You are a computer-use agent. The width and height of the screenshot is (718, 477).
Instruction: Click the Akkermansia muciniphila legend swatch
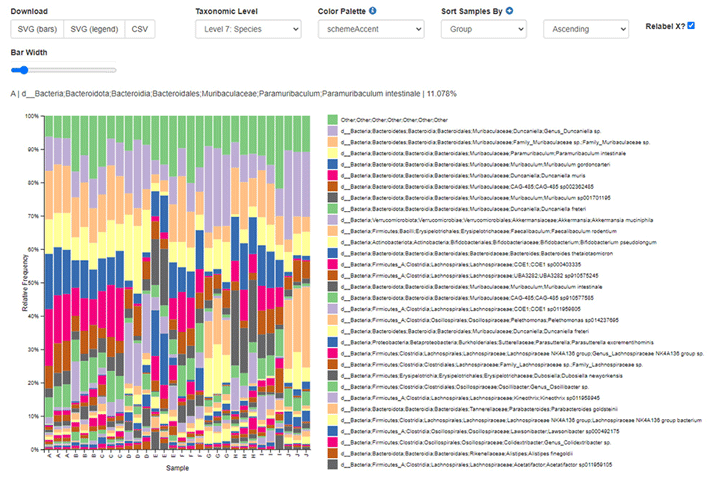[332, 218]
